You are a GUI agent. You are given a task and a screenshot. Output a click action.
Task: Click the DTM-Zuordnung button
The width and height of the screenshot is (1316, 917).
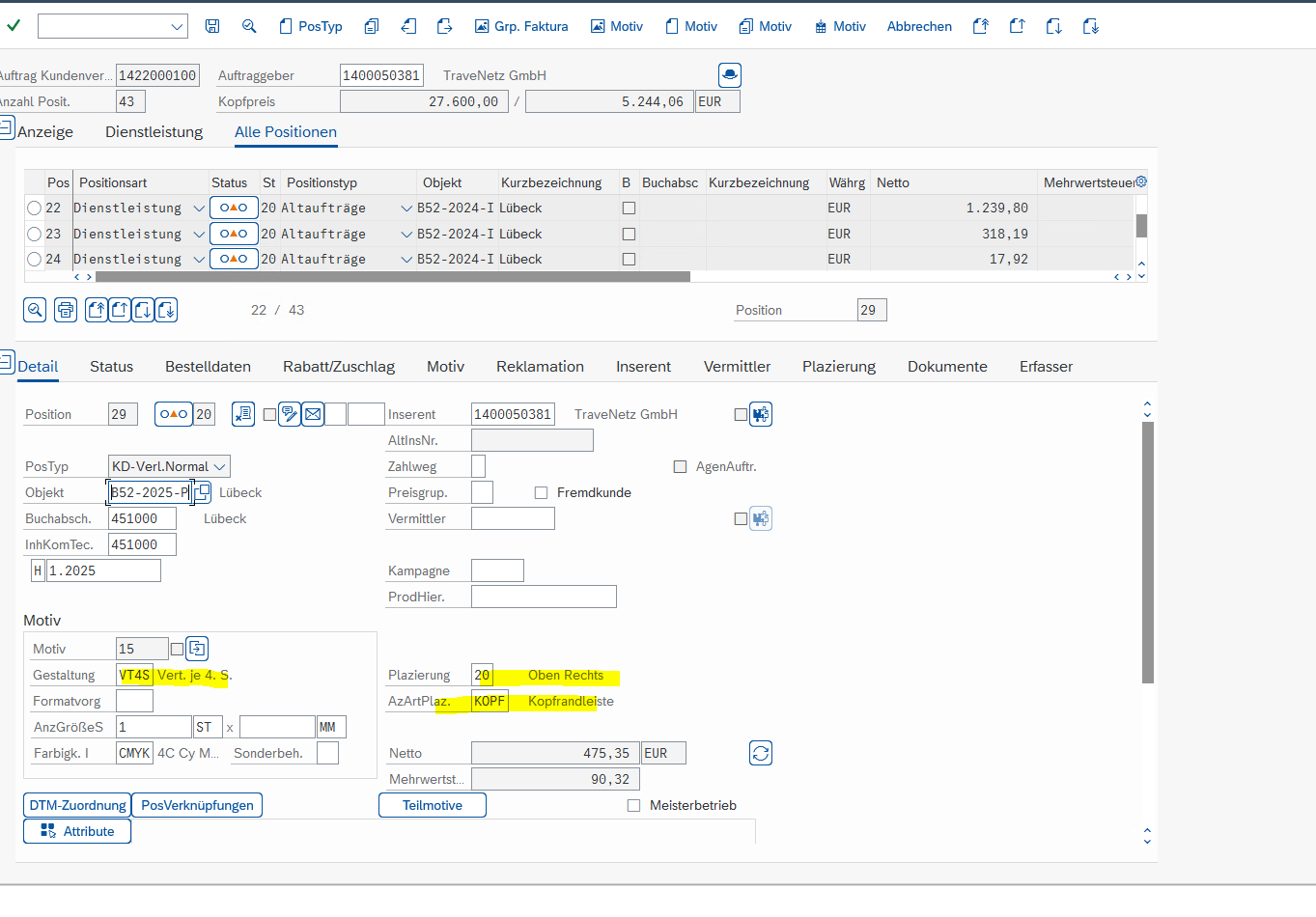coord(77,805)
